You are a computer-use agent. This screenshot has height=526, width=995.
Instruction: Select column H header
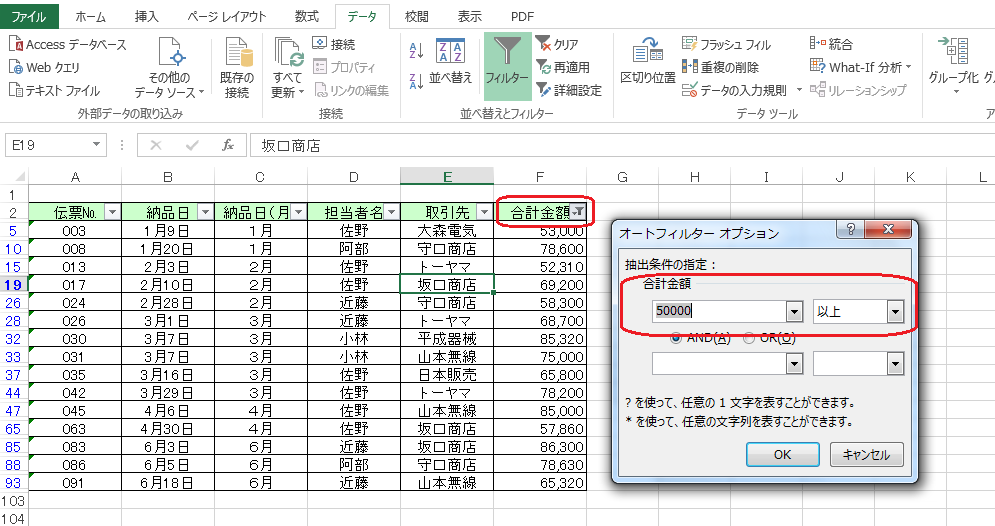pos(695,177)
